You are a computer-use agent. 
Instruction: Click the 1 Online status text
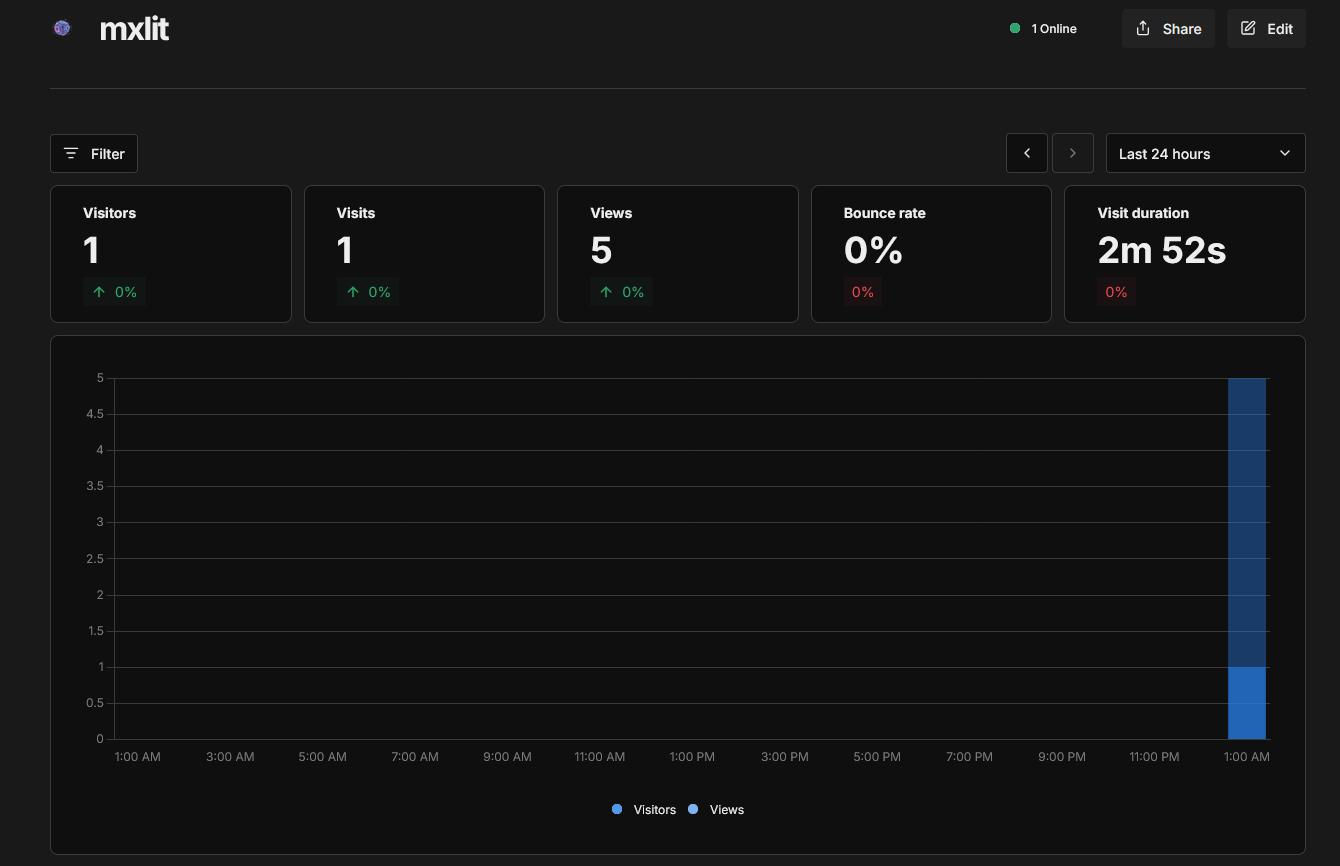tap(1054, 29)
